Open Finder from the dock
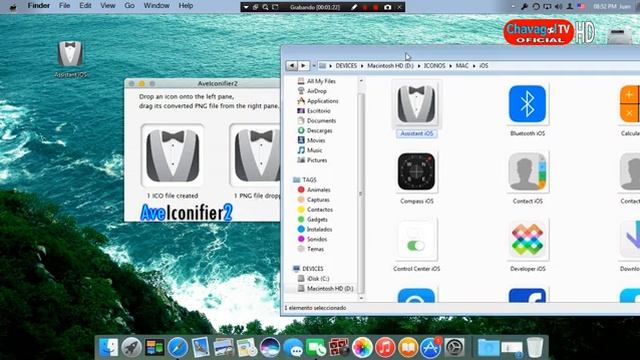 click(109, 348)
